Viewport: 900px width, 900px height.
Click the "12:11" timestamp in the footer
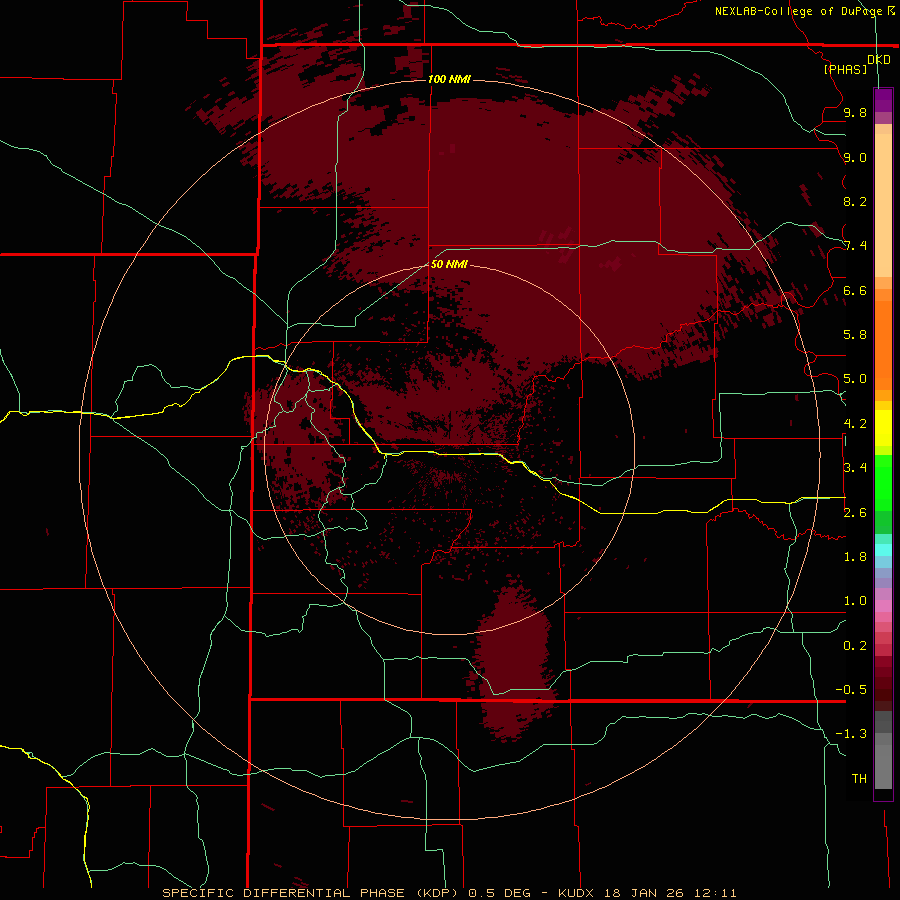(x=715, y=893)
